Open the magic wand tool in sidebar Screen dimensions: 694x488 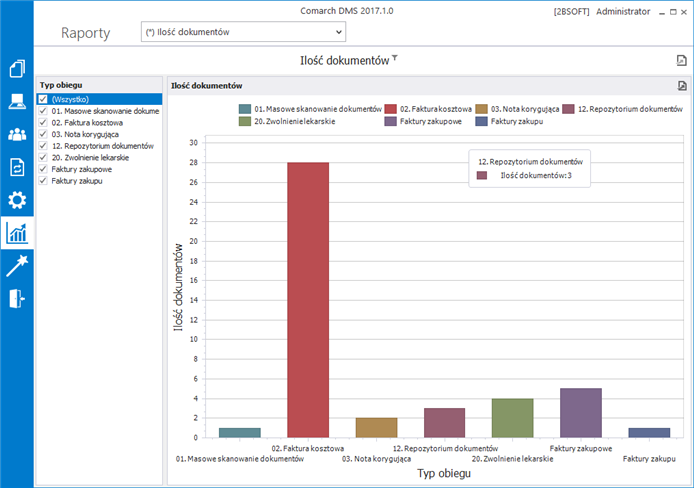click(17, 265)
